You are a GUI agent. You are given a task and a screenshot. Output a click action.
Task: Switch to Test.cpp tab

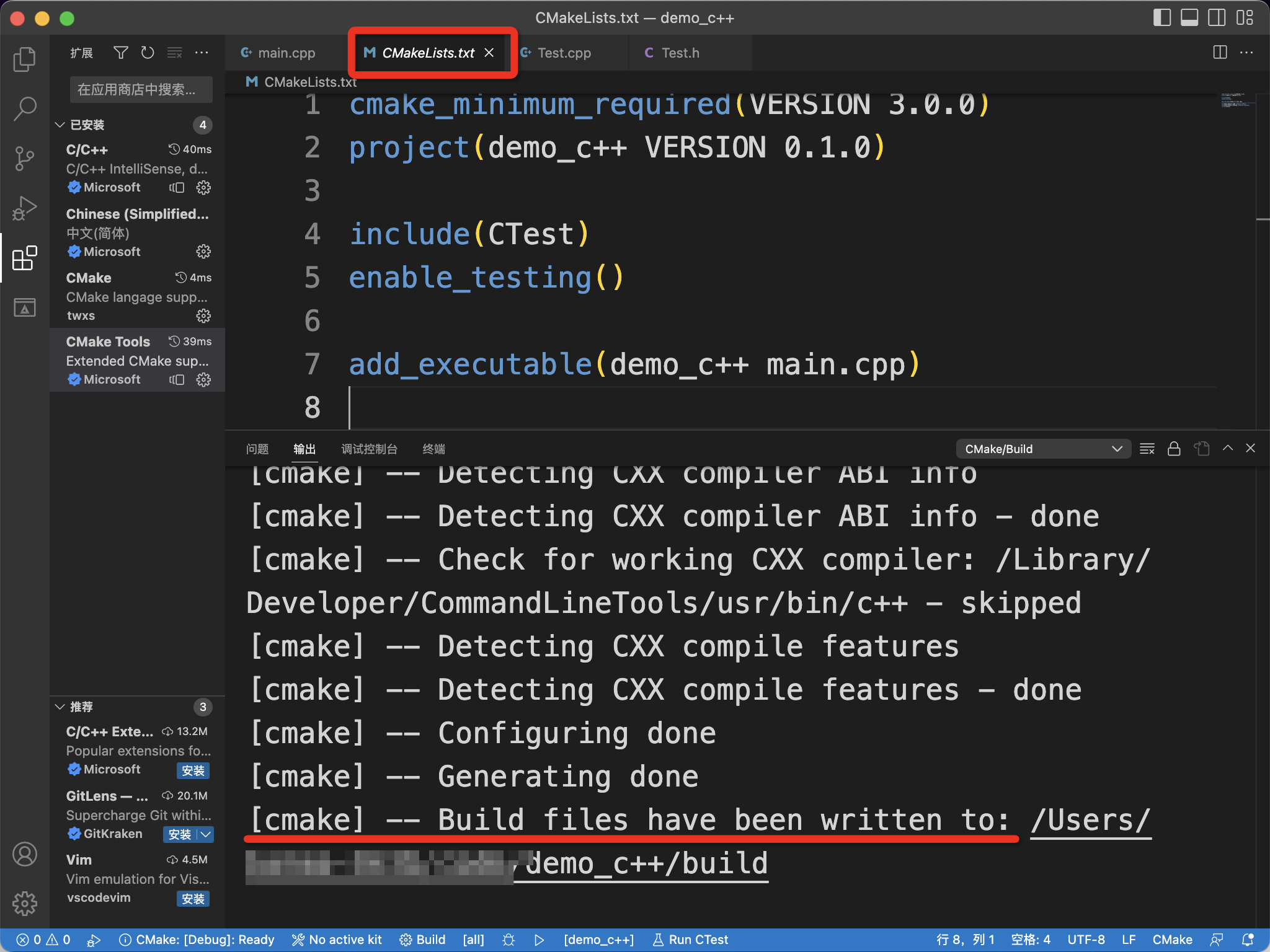tap(564, 53)
